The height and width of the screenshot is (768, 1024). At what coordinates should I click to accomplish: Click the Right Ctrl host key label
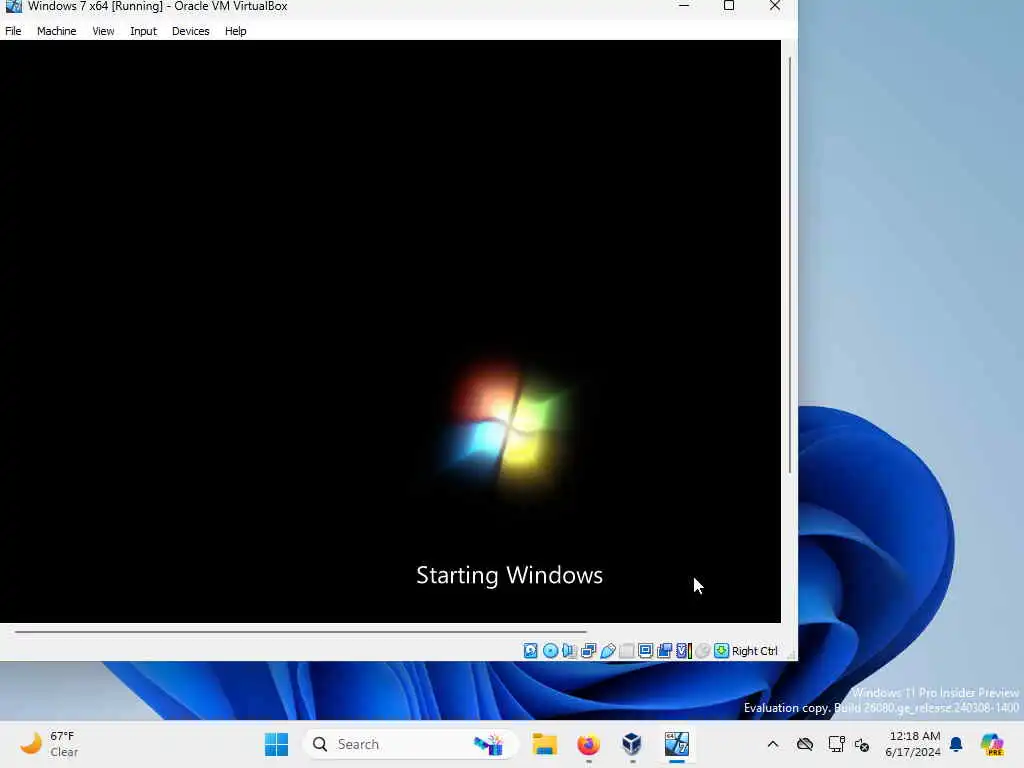coord(754,651)
